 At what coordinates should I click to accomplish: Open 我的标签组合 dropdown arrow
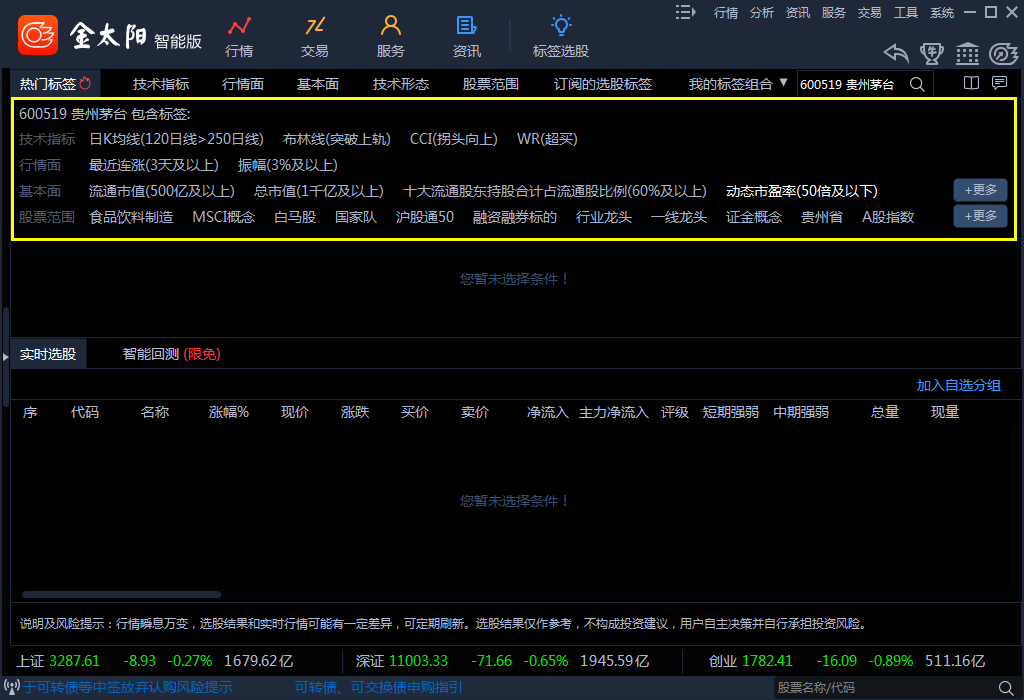[784, 83]
